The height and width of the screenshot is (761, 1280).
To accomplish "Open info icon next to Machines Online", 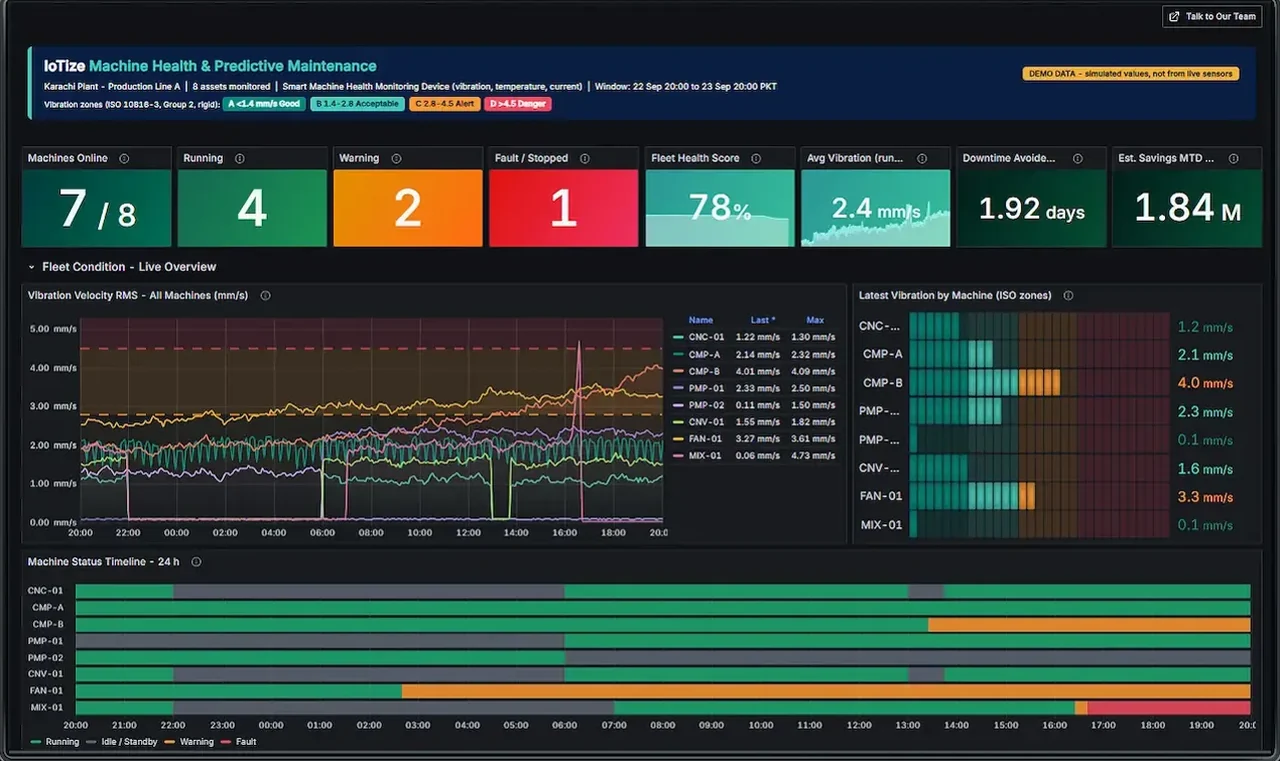I will 124,158.
